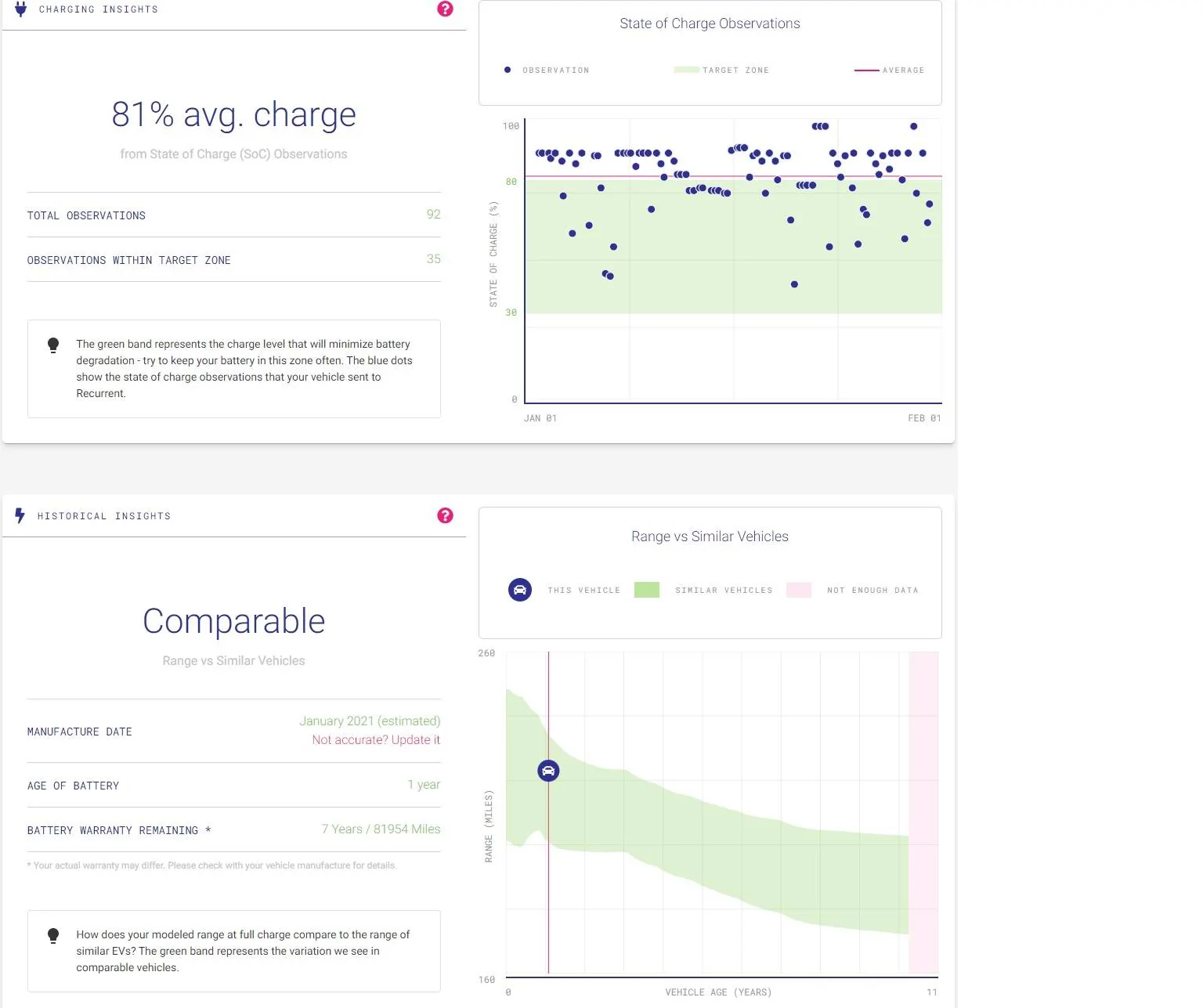
Task: Click the car marker on the range chart
Action: 548,771
